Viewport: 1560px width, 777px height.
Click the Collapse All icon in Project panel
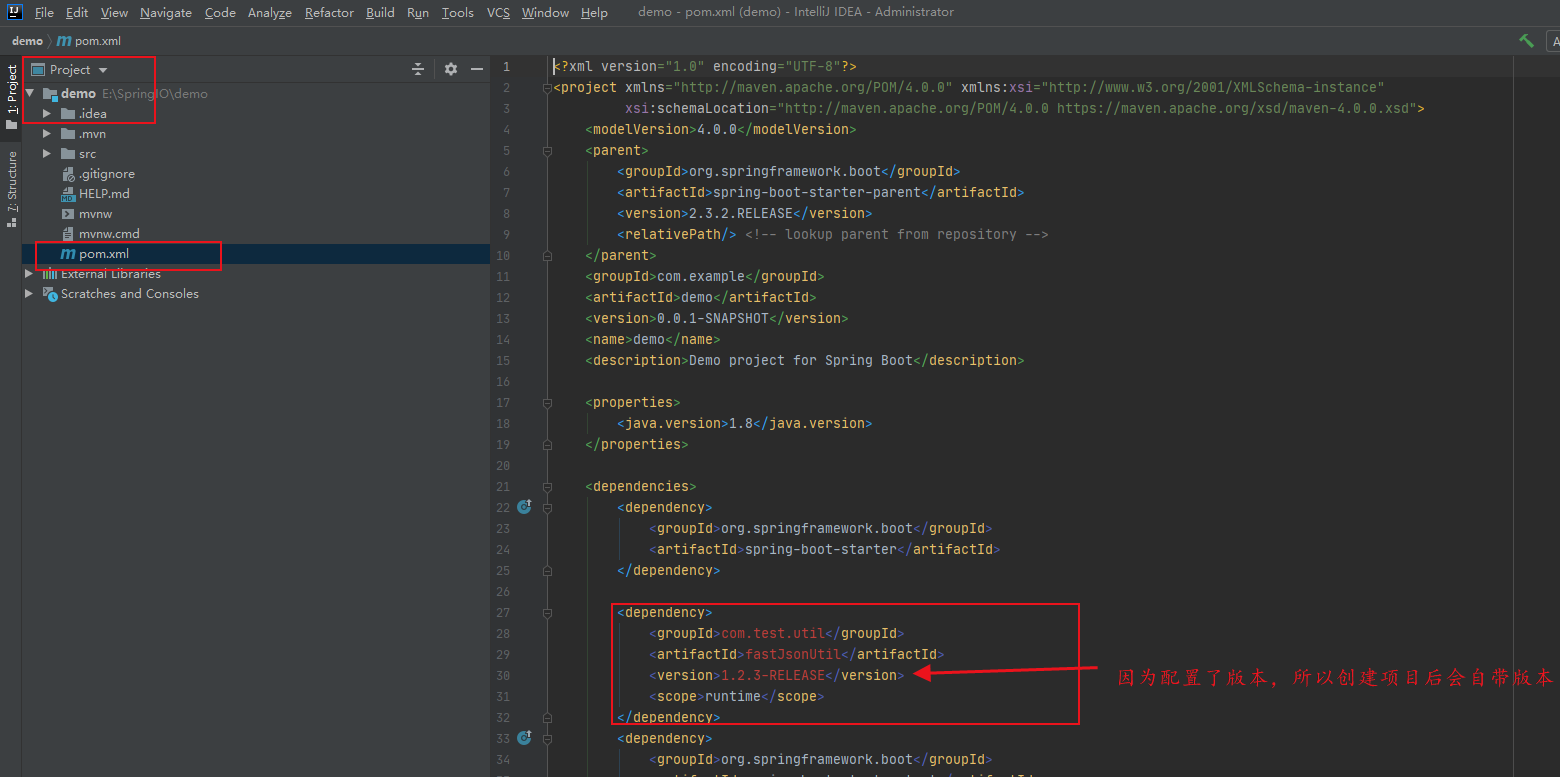click(418, 69)
